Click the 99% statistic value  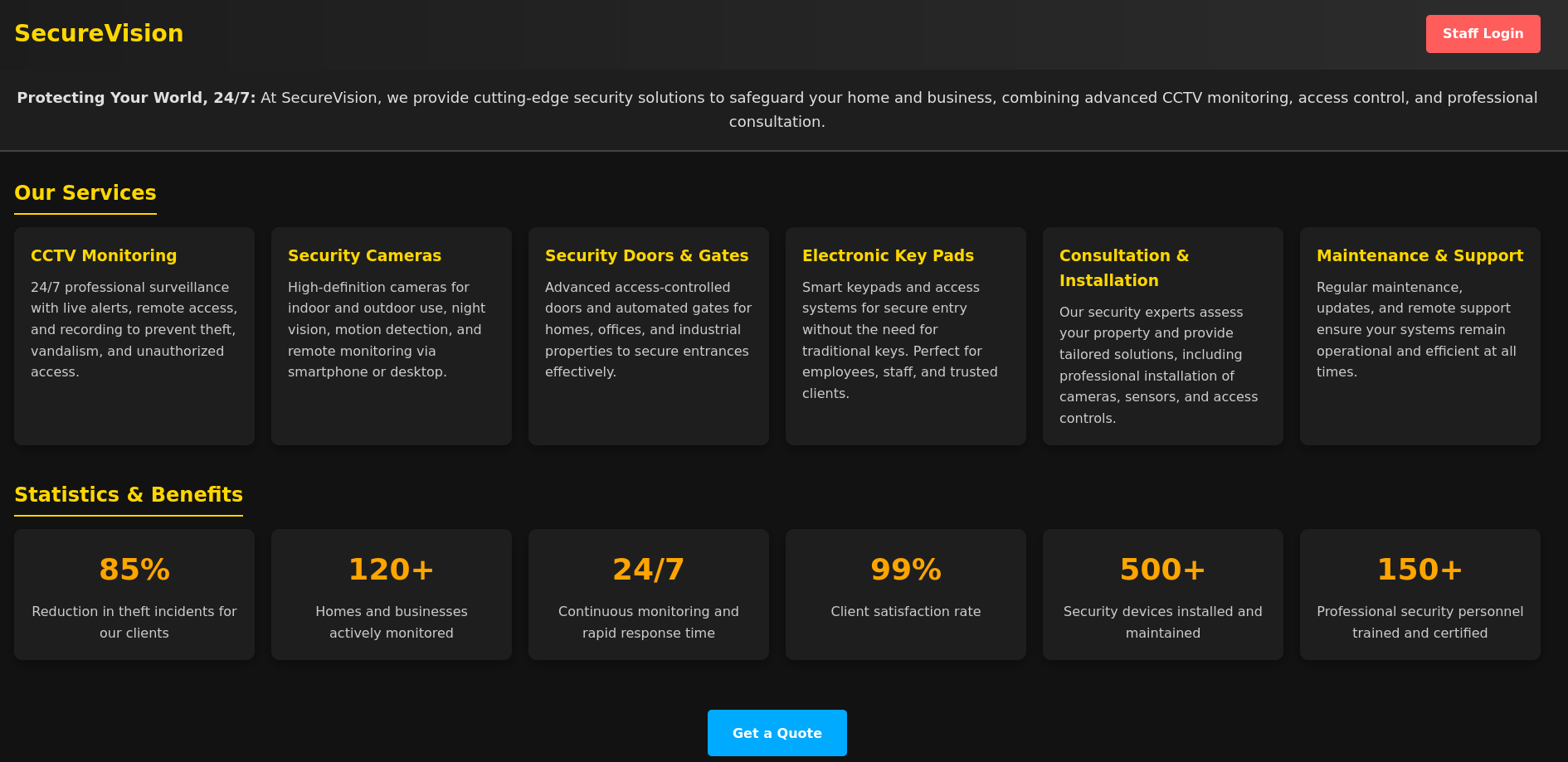coord(906,570)
